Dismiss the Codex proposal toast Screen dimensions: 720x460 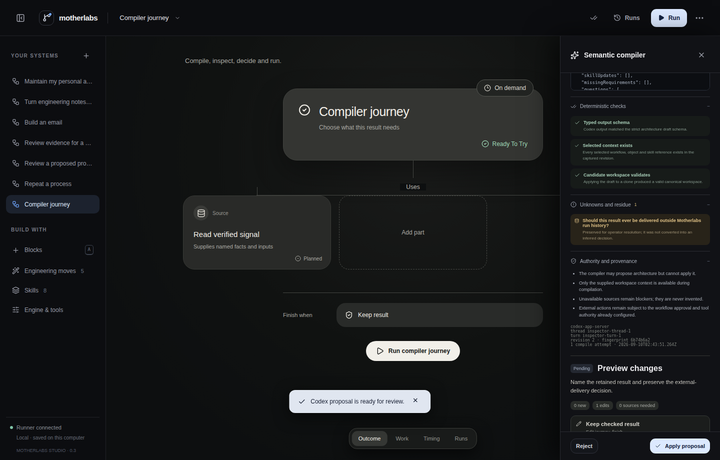(x=415, y=400)
